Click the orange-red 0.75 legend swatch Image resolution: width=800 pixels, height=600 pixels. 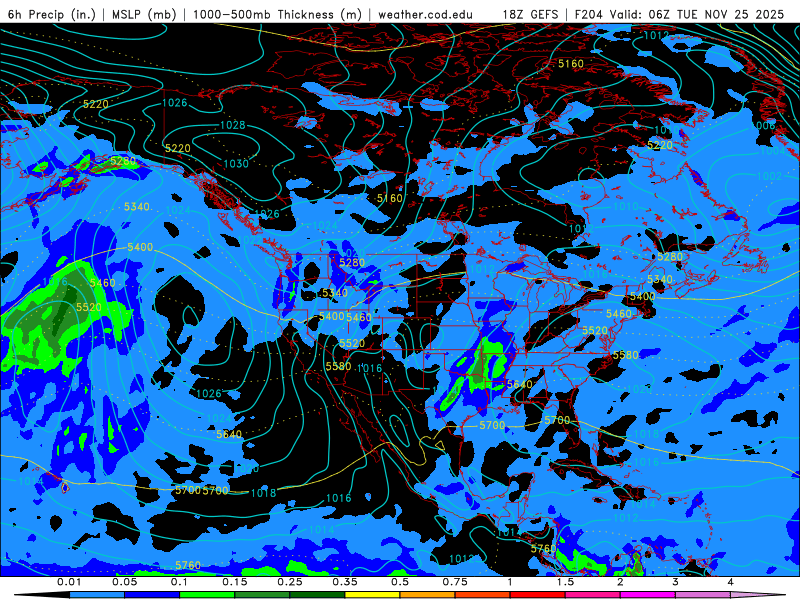483,595
